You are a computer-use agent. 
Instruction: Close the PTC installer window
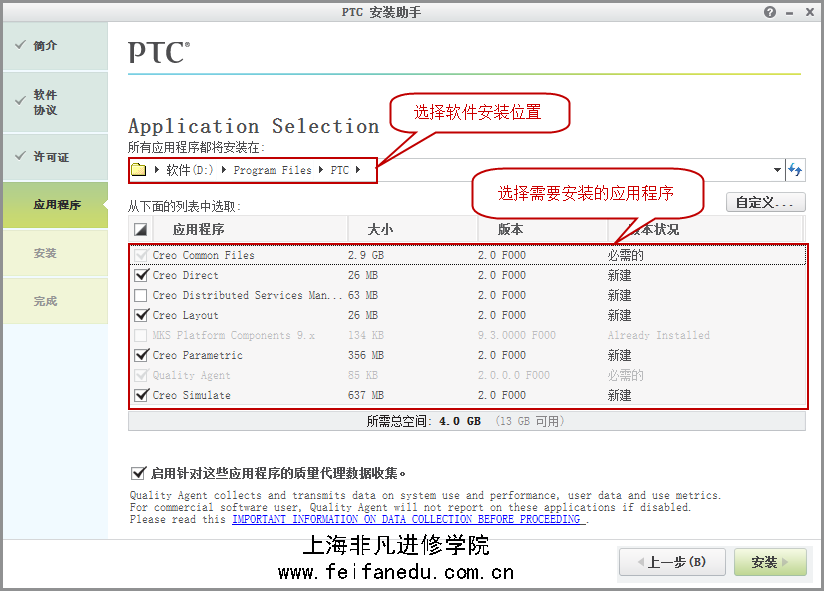[810, 12]
